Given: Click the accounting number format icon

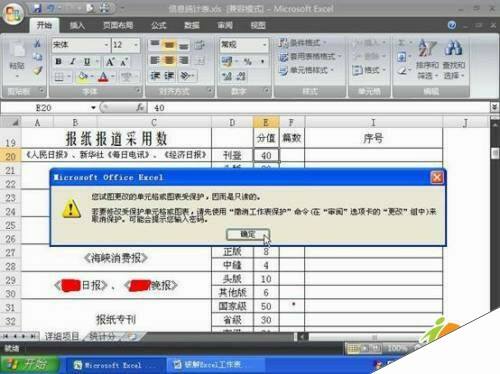Looking at the screenshot, I should click(227, 61).
